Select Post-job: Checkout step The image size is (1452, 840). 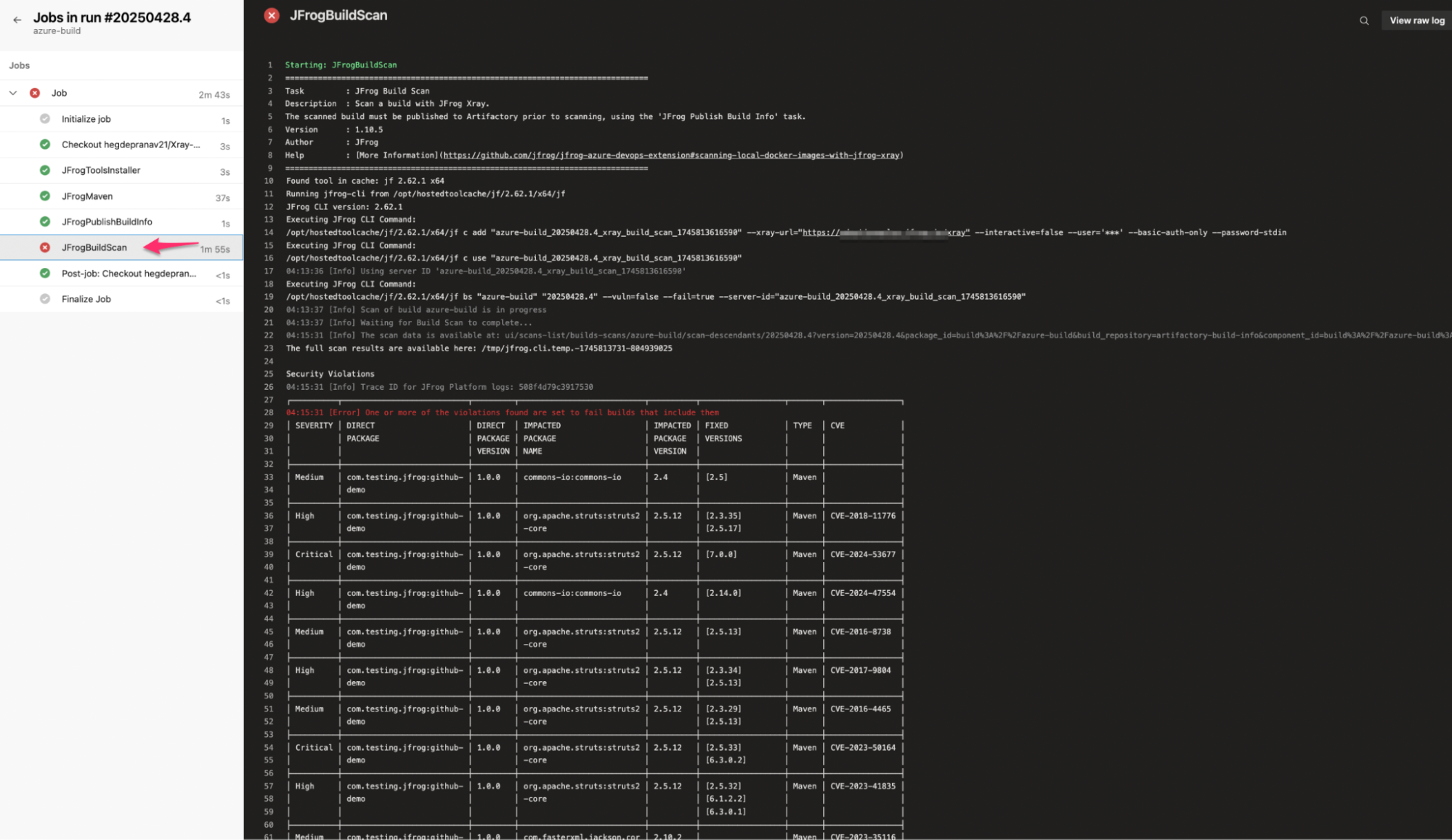[129, 274]
